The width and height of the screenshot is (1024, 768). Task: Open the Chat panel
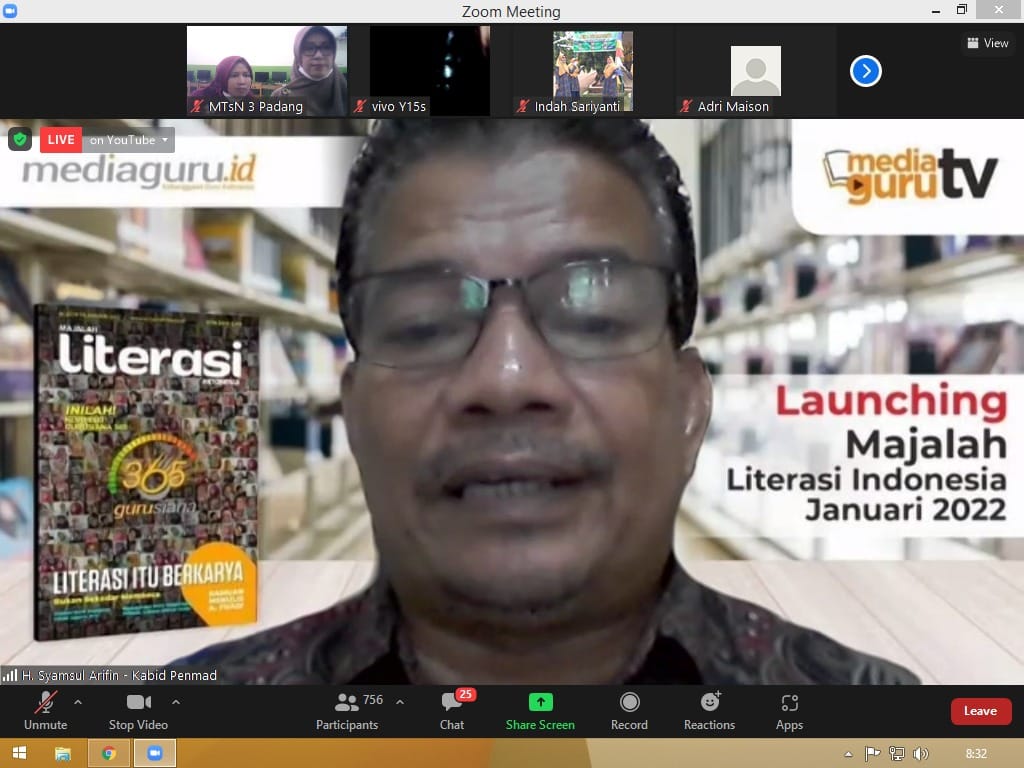[452, 711]
